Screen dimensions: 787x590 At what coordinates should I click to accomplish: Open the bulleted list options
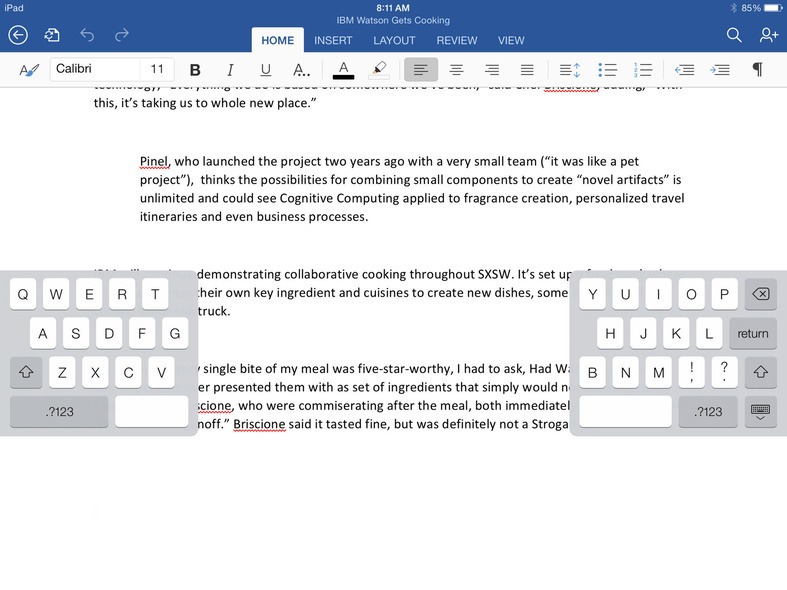(607, 70)
